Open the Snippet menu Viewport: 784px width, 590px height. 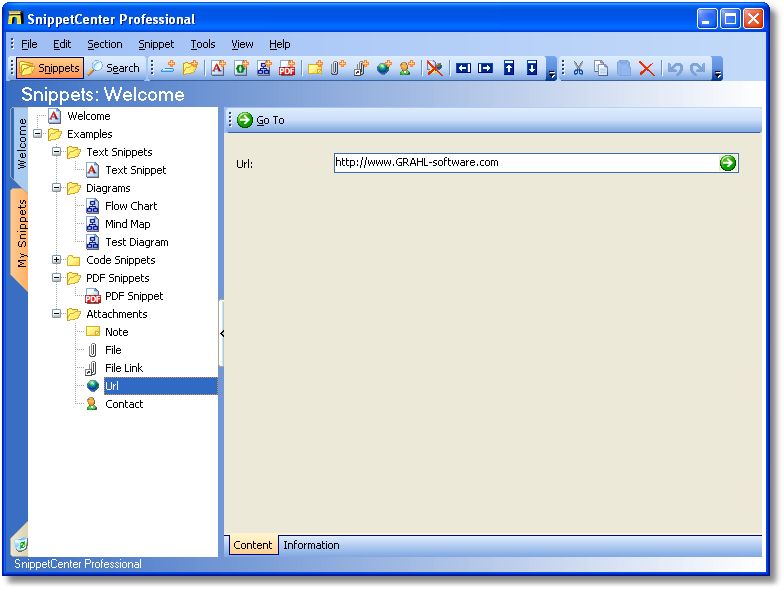tap(156, 44)
